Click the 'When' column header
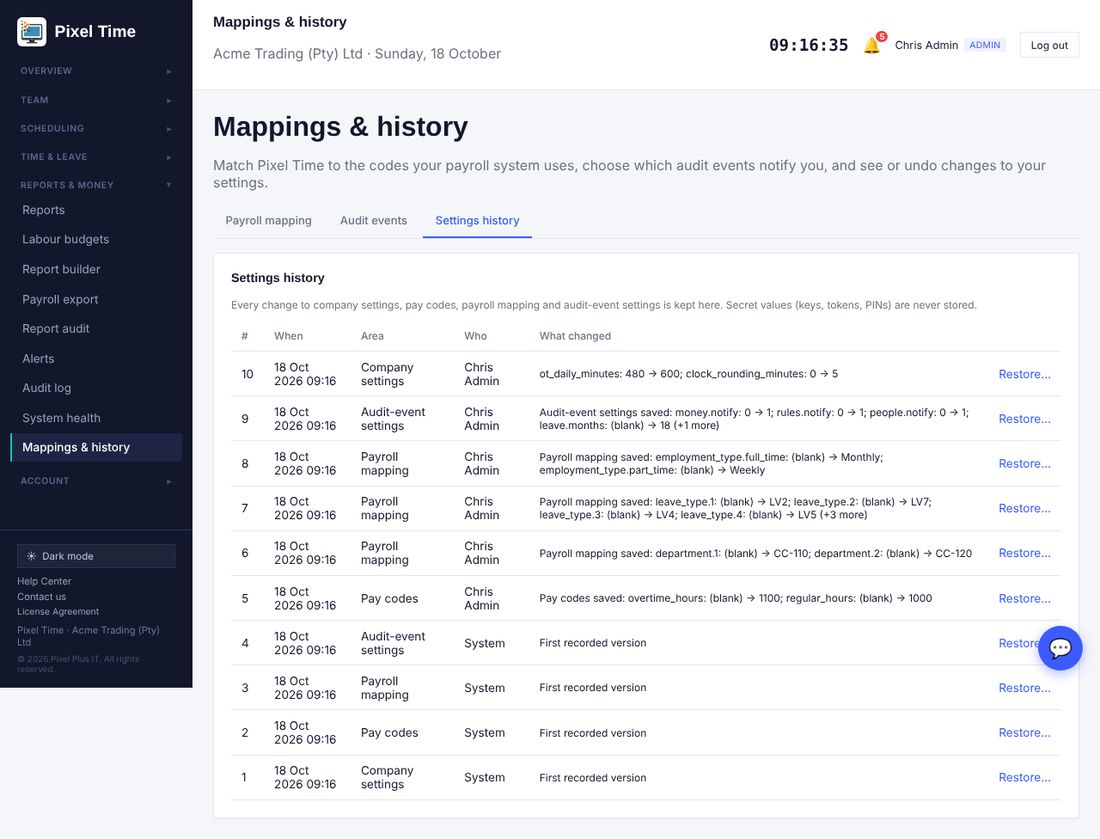Image resolution: width=1100 pixels, height=839 pixels. [x=288, y=336]
